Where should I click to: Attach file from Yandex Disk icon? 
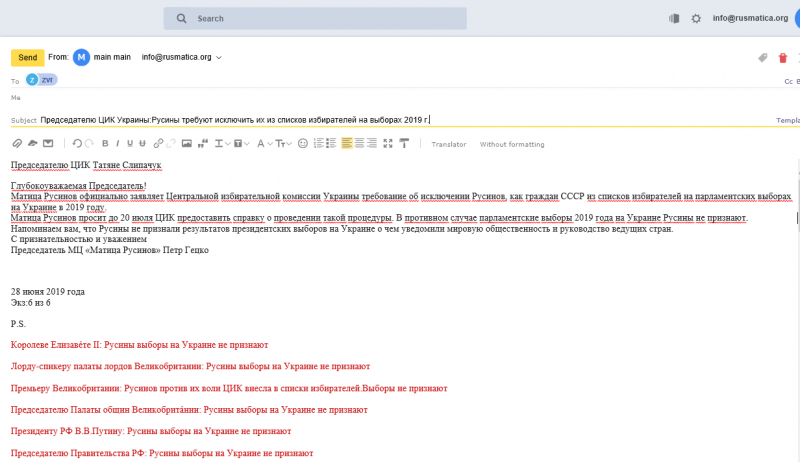(x=33, y=143)
